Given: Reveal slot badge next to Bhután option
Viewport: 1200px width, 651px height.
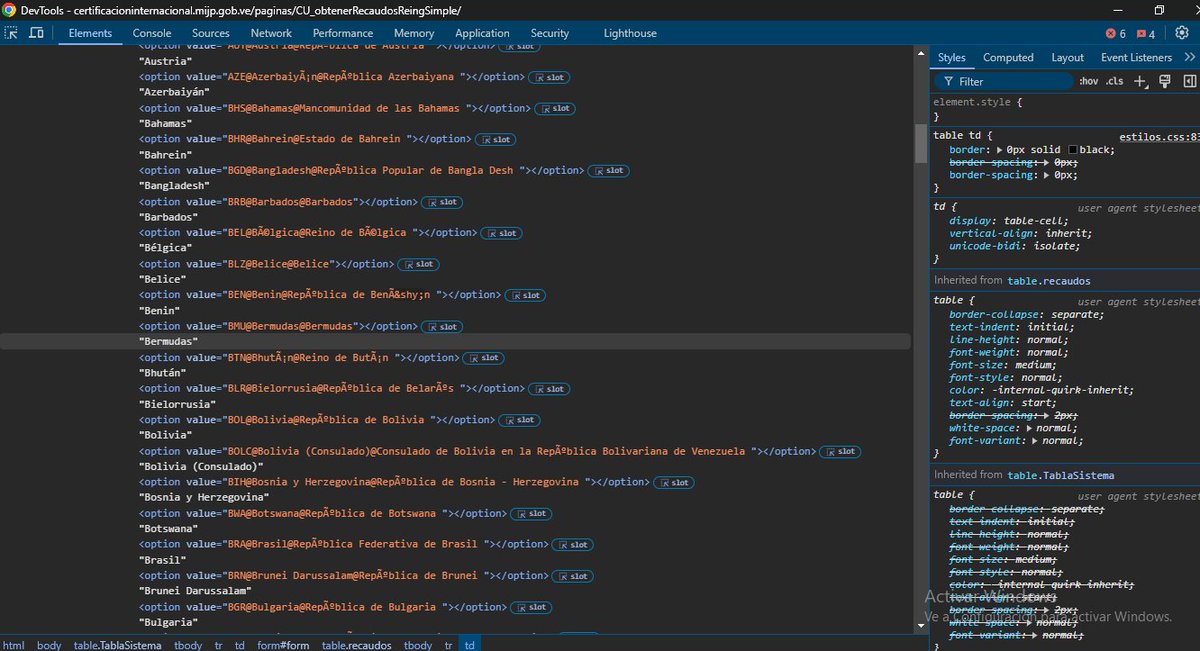Looking at the screenshot, I should click(484, 358).
